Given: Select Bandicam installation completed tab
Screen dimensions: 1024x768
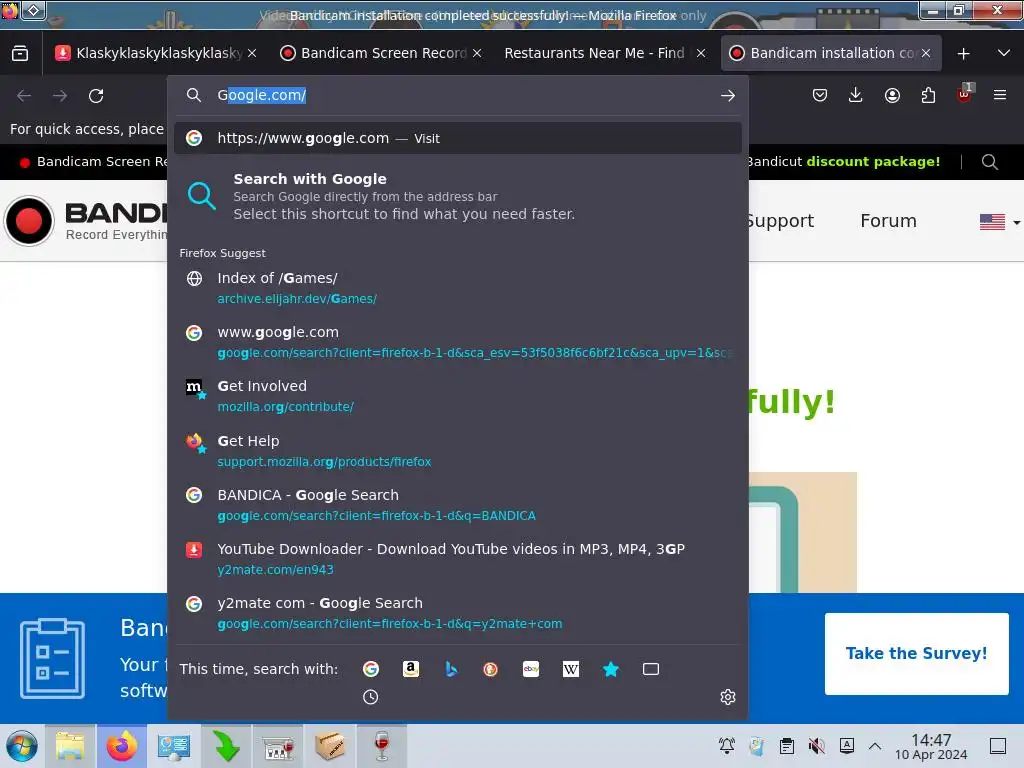Looking at the screenshot, I should pyautogui.click(x=831, y=53).
